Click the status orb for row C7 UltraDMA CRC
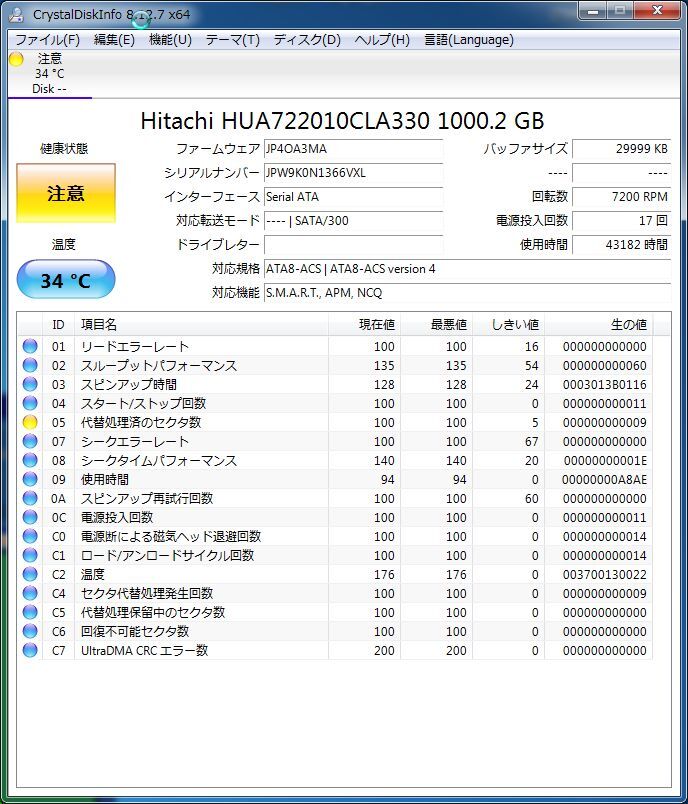 coord(30,650)
